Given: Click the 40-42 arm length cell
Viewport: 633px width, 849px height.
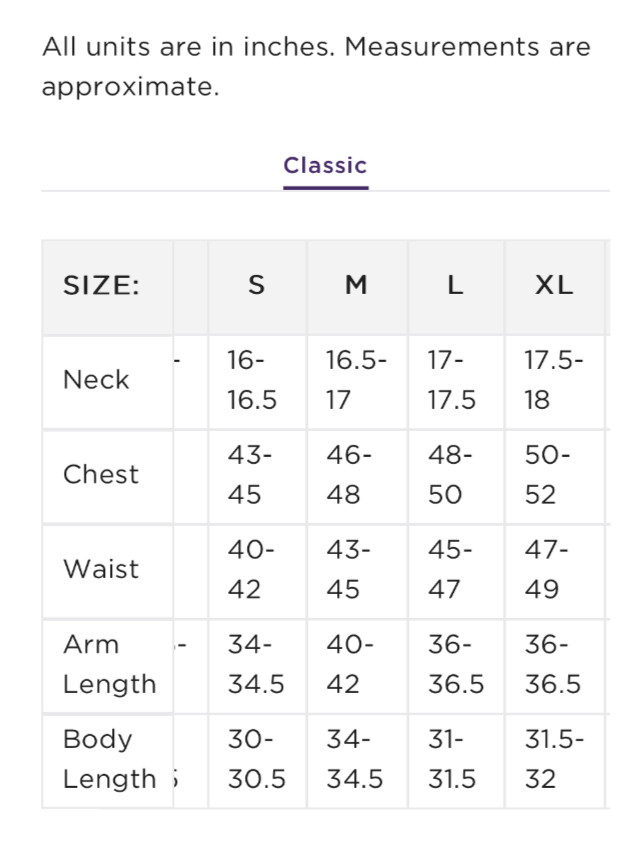Looking at the screenshot, I should (x=350, y=664).
